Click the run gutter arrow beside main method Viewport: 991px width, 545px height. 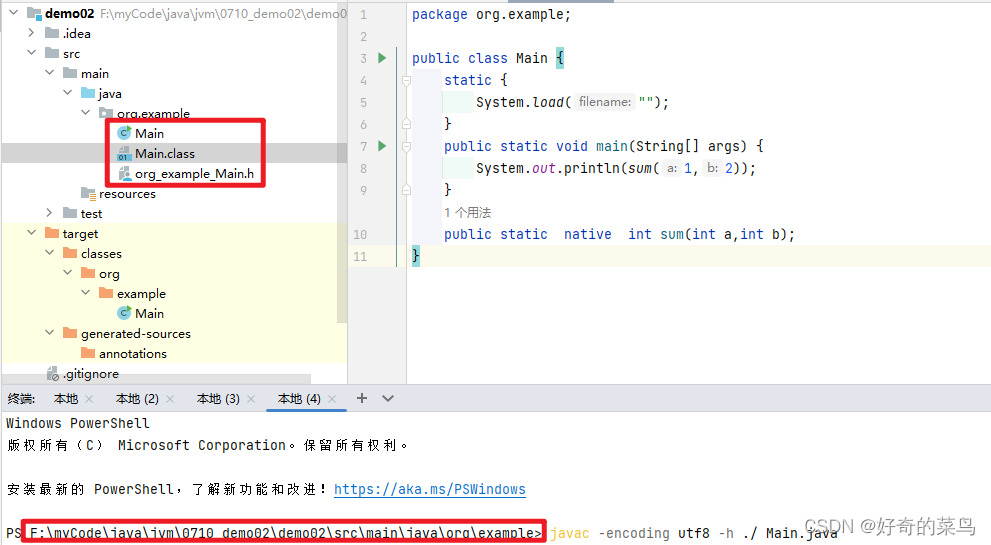tap(382, 146)
